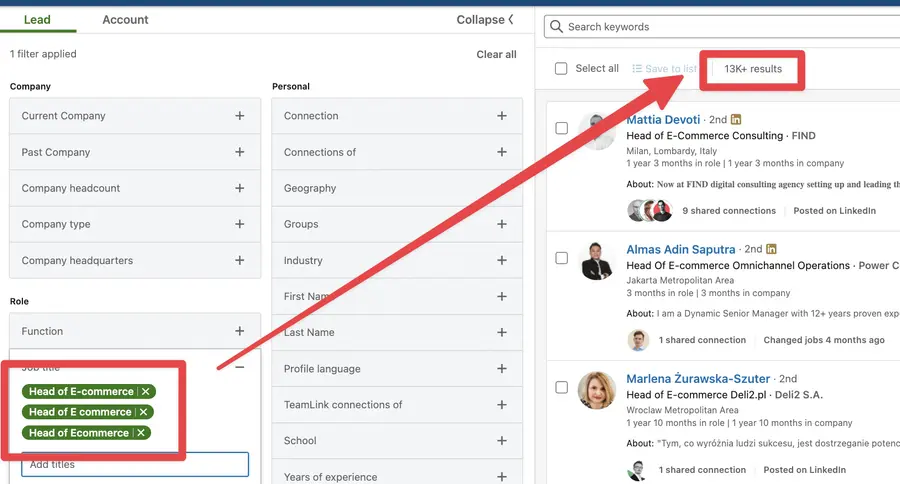Click Posted on LinkedIn for Marlena
Screen dimensions: 900x484
coord(805,470)
